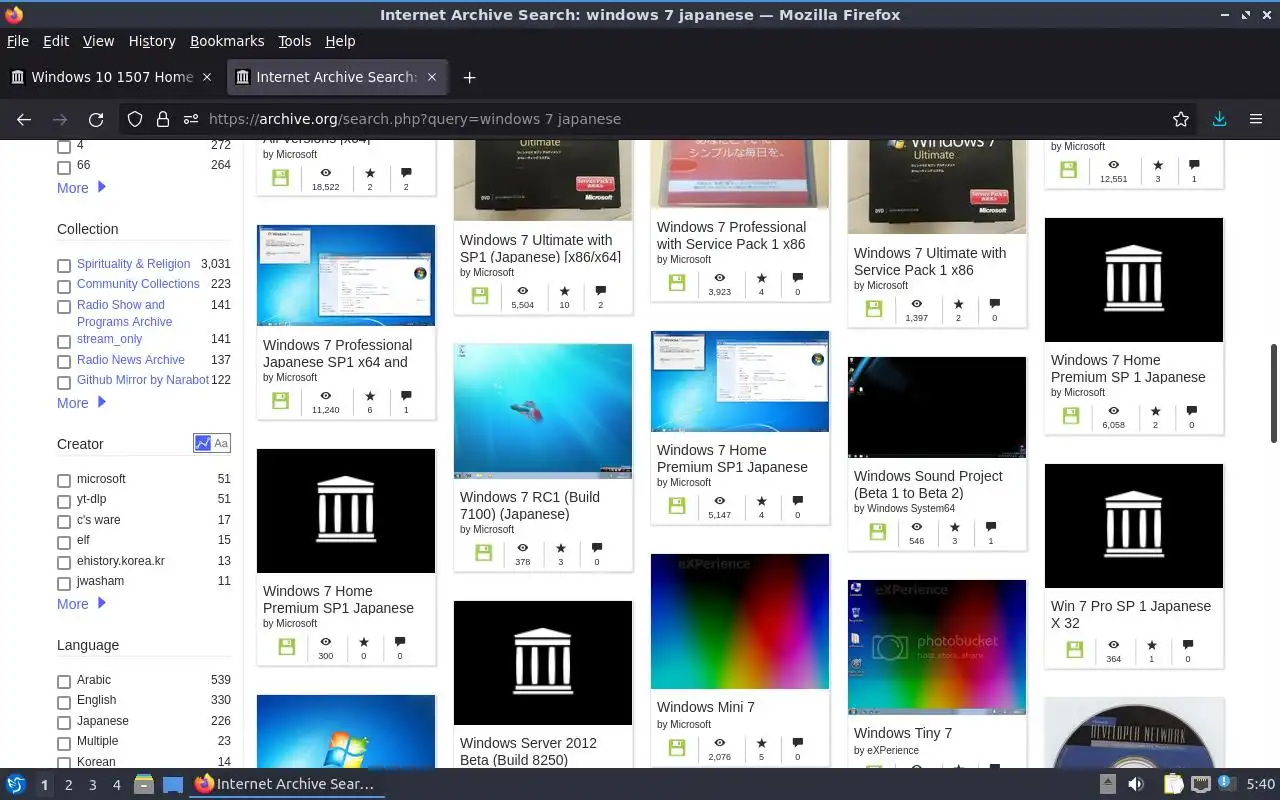Click the favorites star under Windows 7 Ultimate with SP1 (Japanese)

(564, 291)
